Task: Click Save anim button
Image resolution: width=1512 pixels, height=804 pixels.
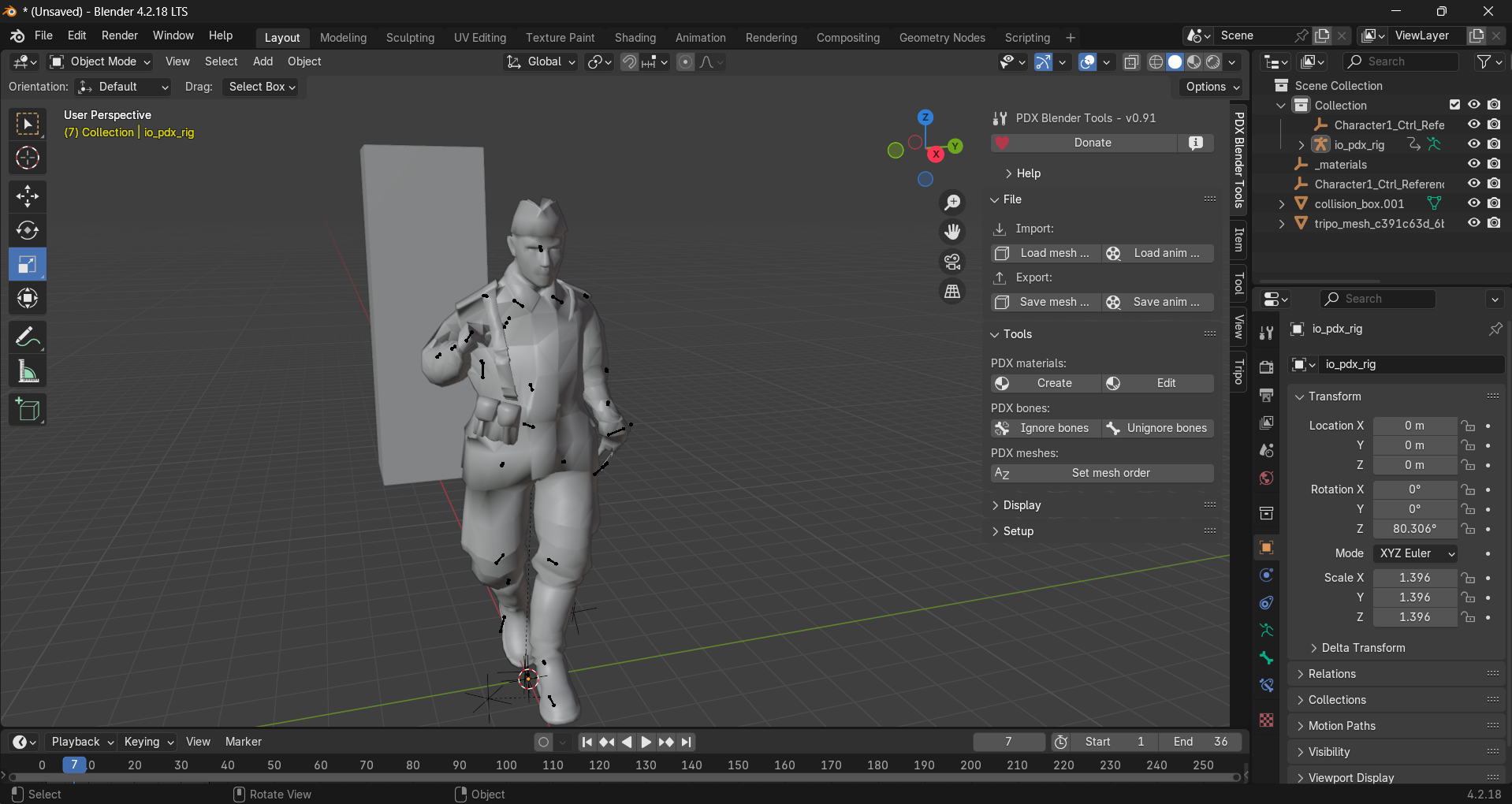Action: pos(1158,302)
